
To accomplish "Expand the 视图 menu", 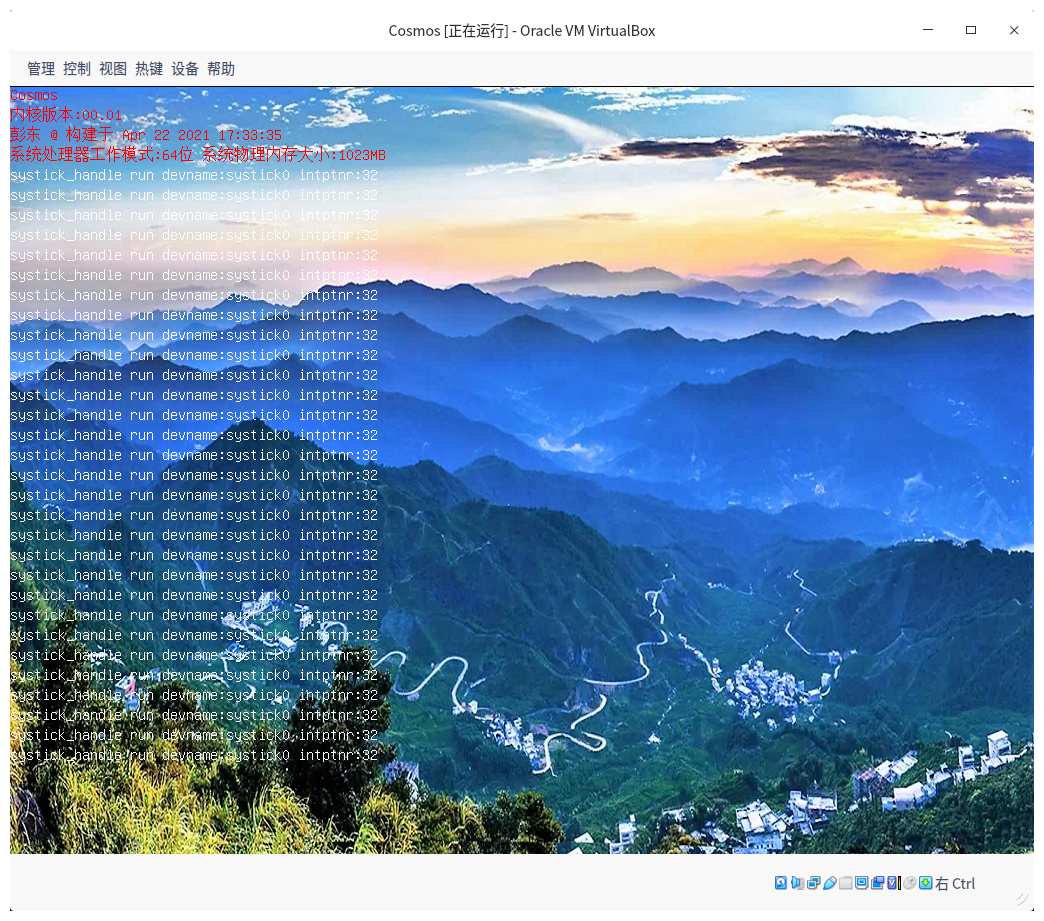I will click(x=113, y=69).
